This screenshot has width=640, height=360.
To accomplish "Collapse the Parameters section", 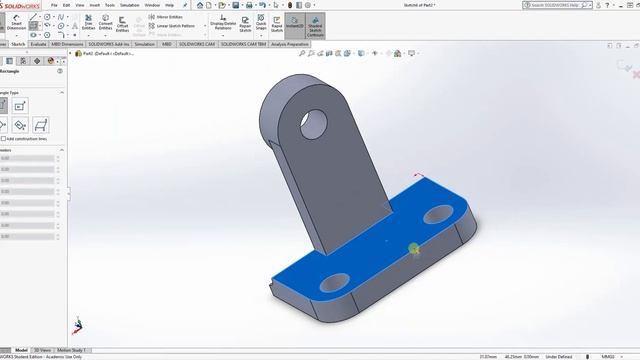I will click(x=62, y=150).
